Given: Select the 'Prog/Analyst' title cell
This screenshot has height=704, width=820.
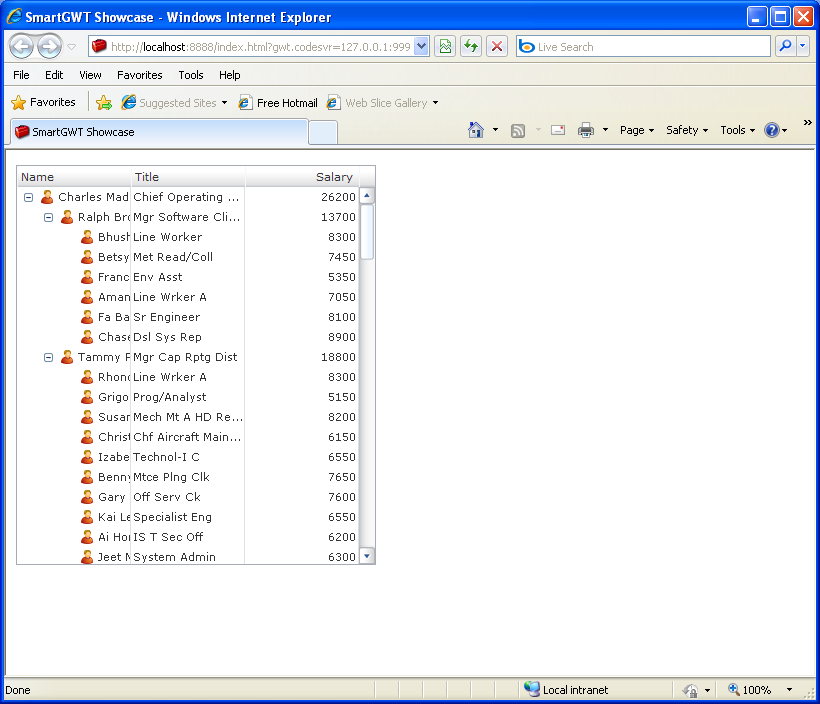Looking at the screenshot, I should 188,397.
